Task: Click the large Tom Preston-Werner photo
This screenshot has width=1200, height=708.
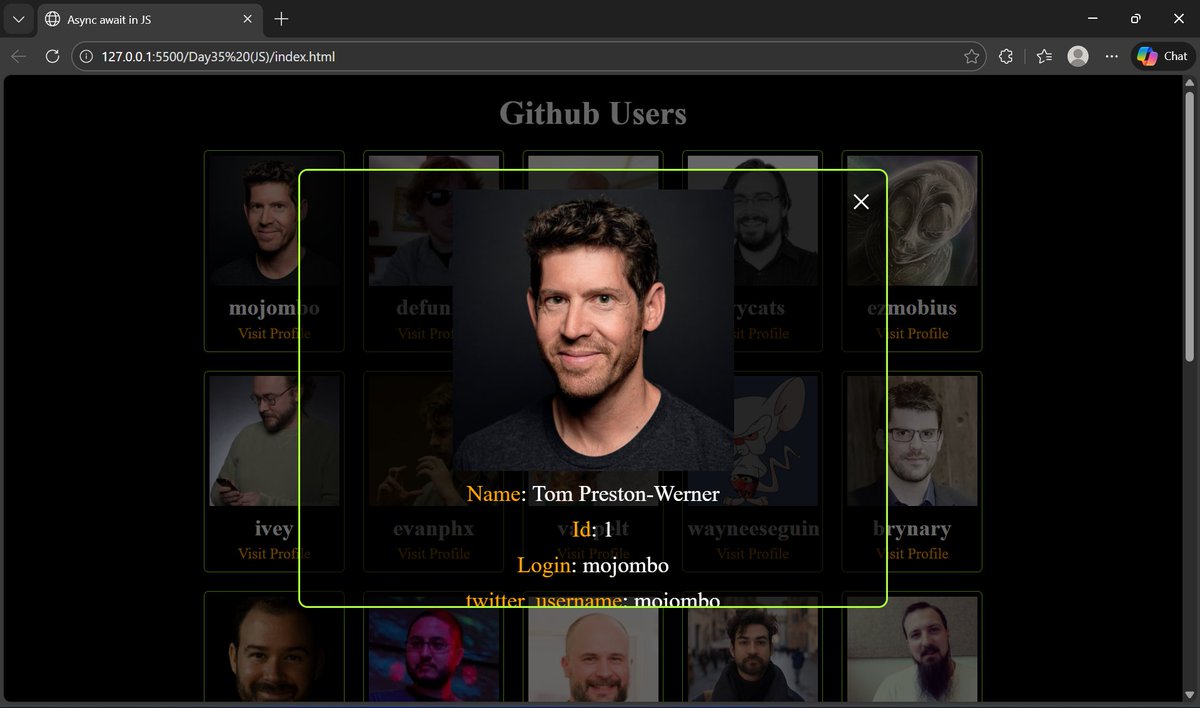Action: pyautogui.click(x=593, y=330)
